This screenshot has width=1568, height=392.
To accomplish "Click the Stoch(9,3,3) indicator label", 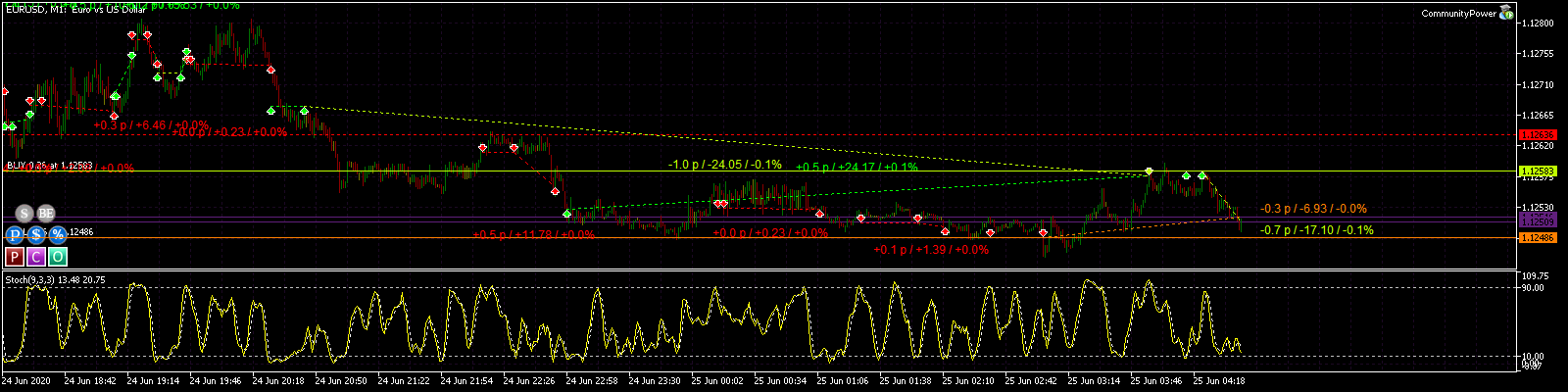I will (55, 280).
